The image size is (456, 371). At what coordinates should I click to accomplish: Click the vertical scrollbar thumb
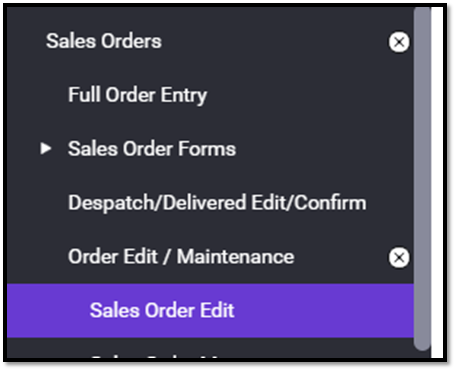422,179
